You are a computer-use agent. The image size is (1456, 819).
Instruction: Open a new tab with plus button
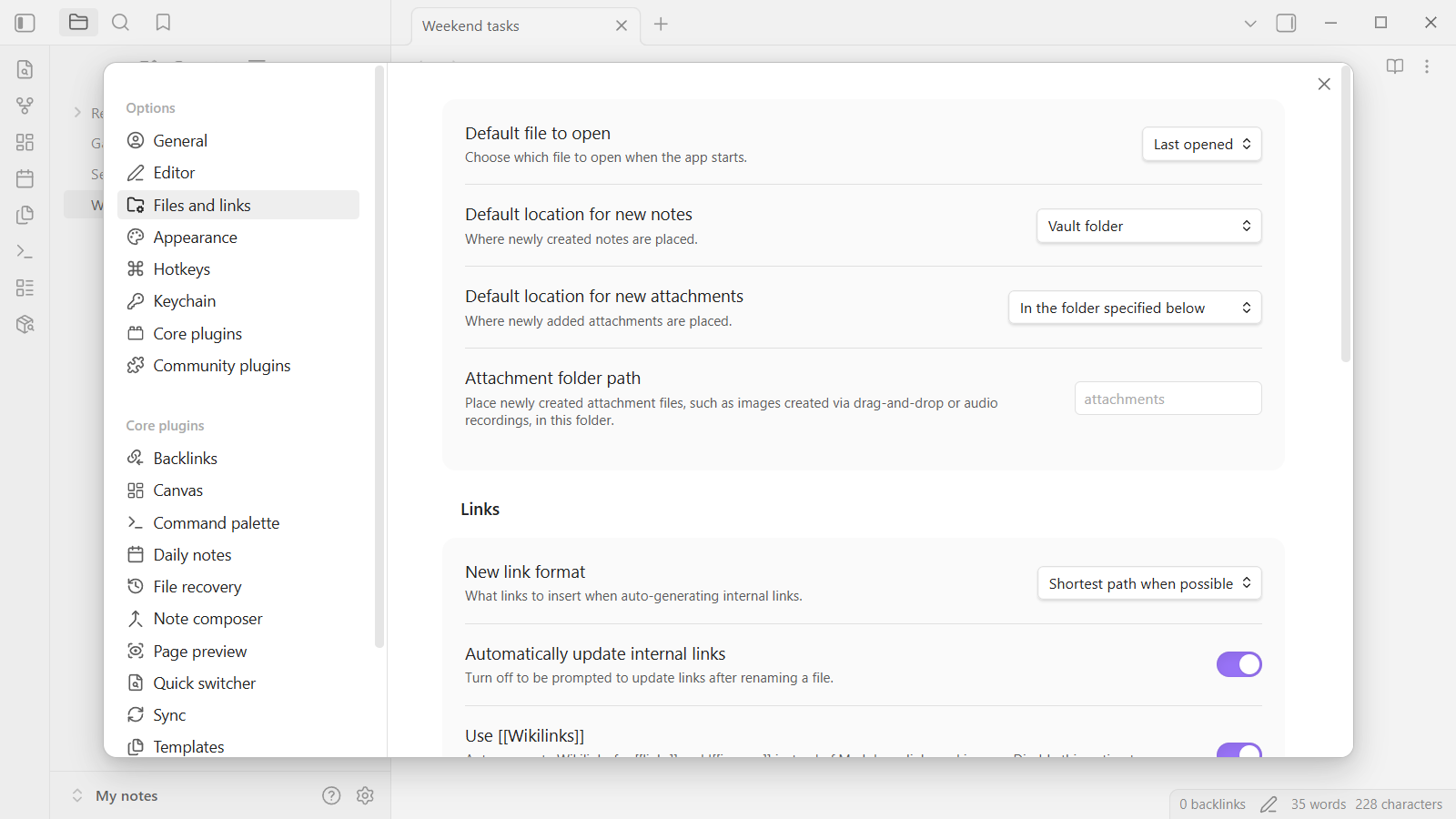pyautogui.click(x=661, y=25)
